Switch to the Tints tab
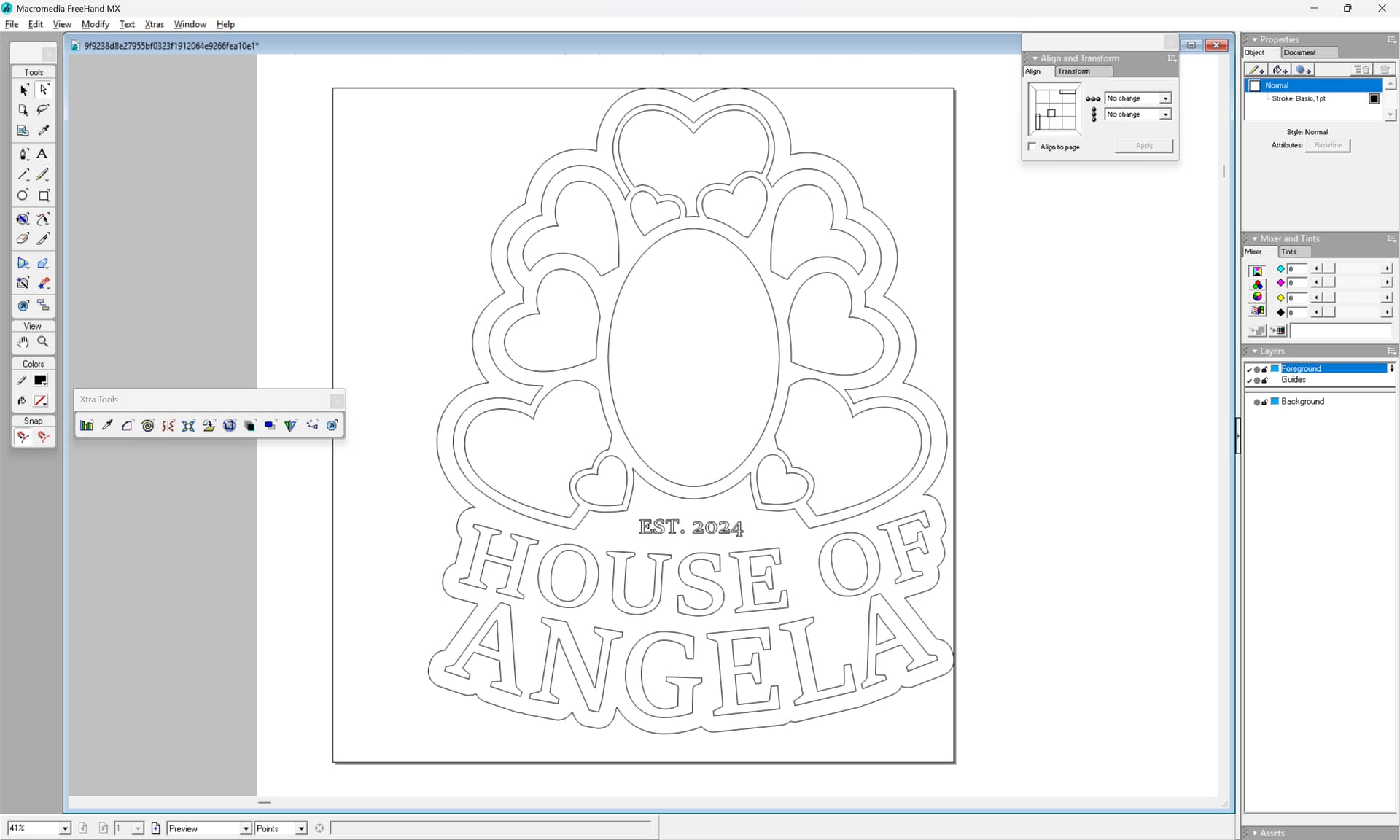Viewport: 1400px width, 840px height. pyautogui.click(x=1295, y=252)
